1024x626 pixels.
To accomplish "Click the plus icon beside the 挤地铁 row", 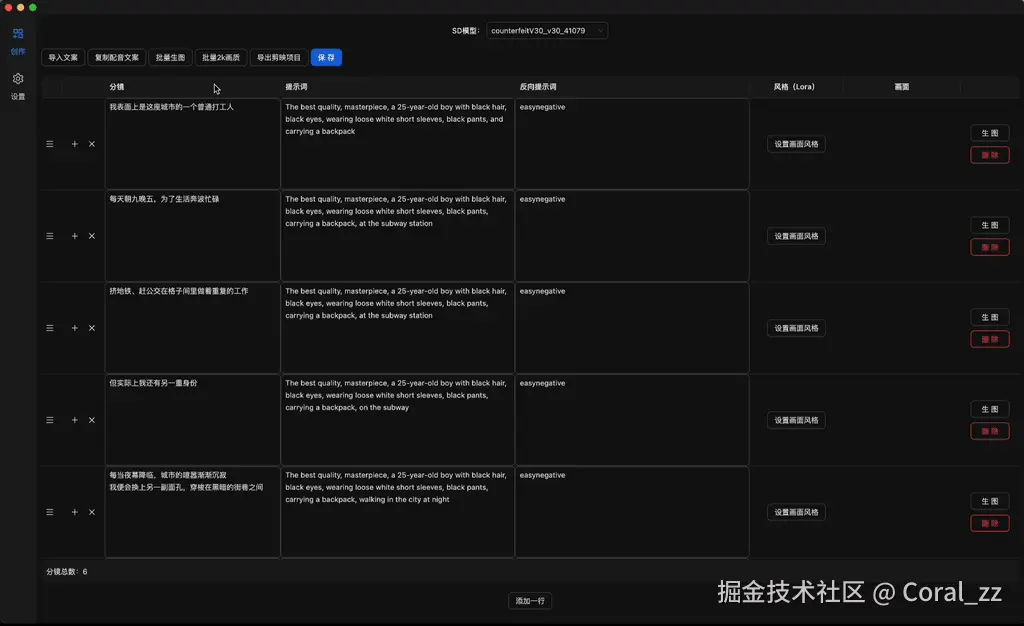I will tap(74, 328).
